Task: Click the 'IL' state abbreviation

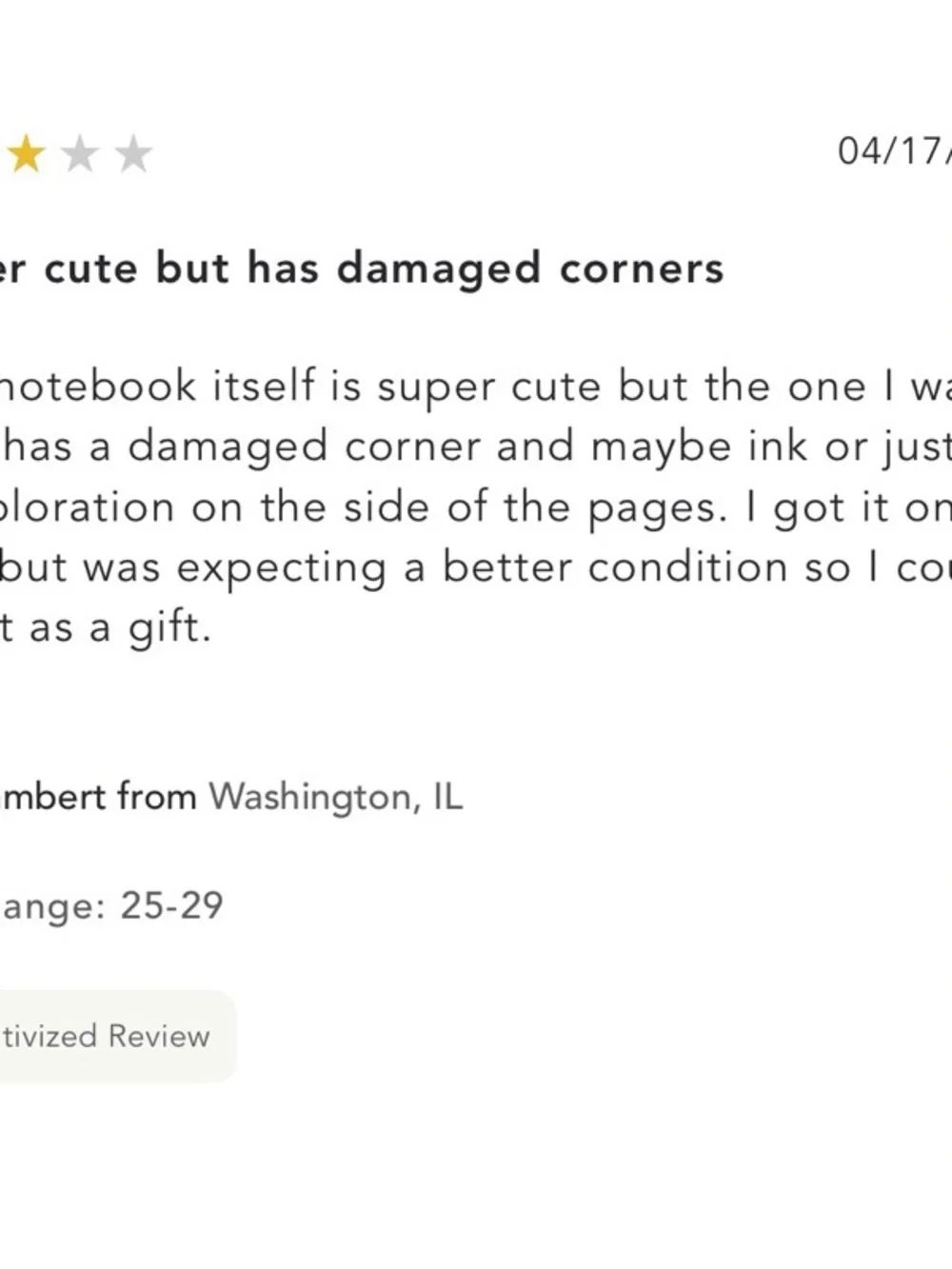Action: pyautogui.click(x=448, y=796)
